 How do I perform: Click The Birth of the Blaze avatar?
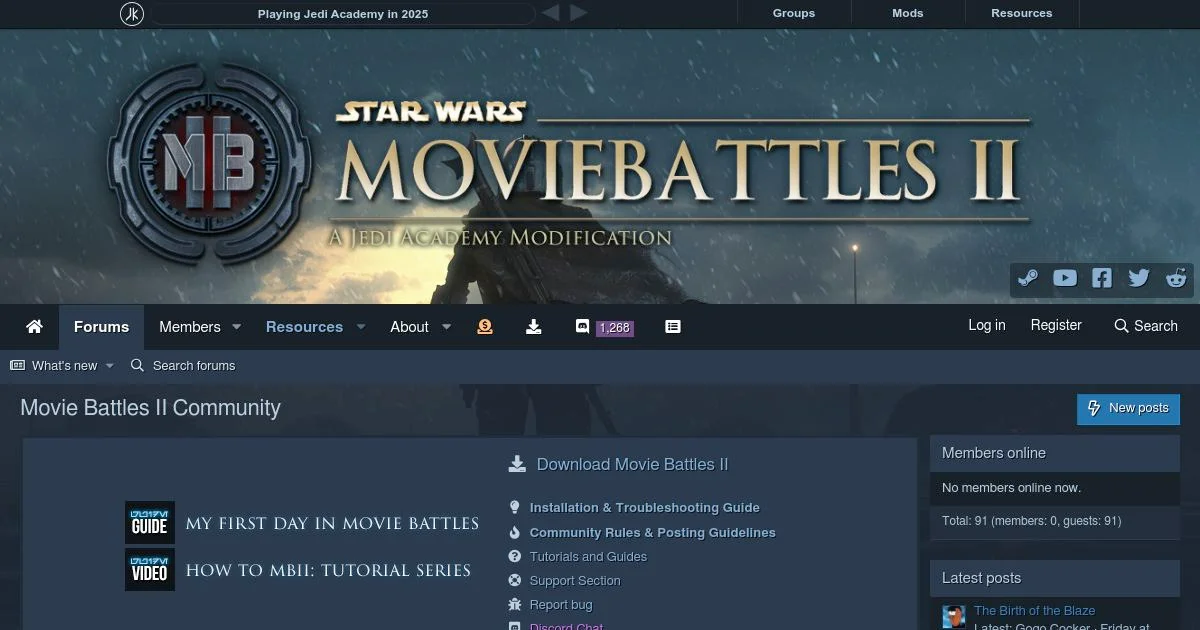(954, 617)
